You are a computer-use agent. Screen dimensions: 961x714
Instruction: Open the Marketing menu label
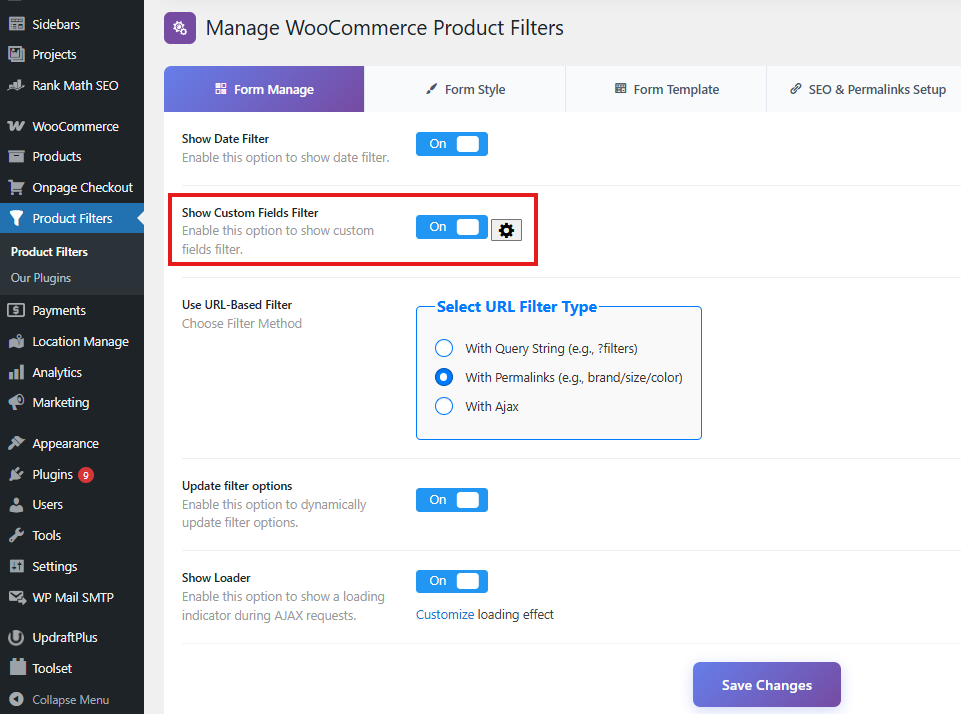coord(61,402)
